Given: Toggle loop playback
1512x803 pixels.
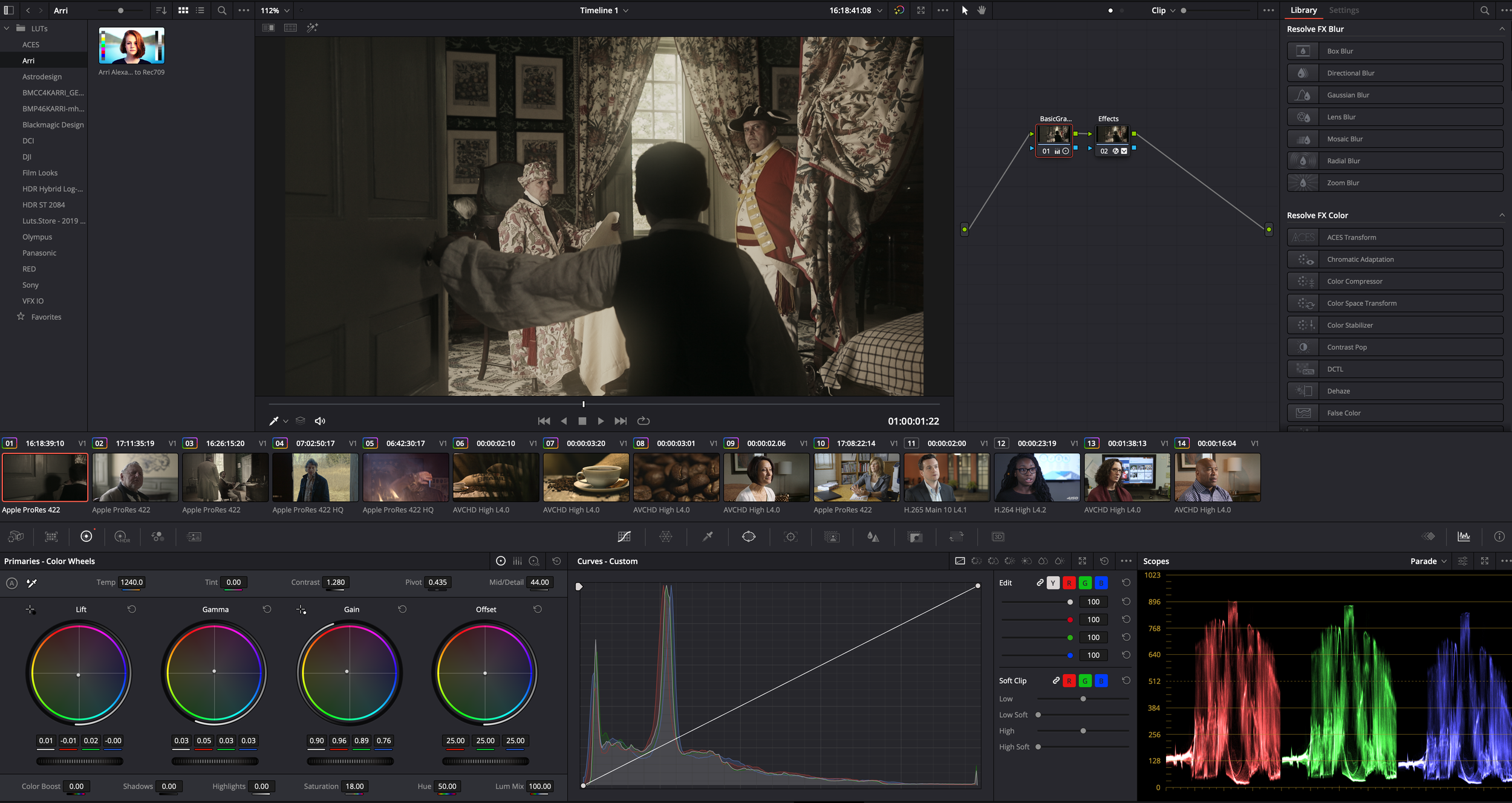Looking at the screenshot, I should (x=644, y=421).
